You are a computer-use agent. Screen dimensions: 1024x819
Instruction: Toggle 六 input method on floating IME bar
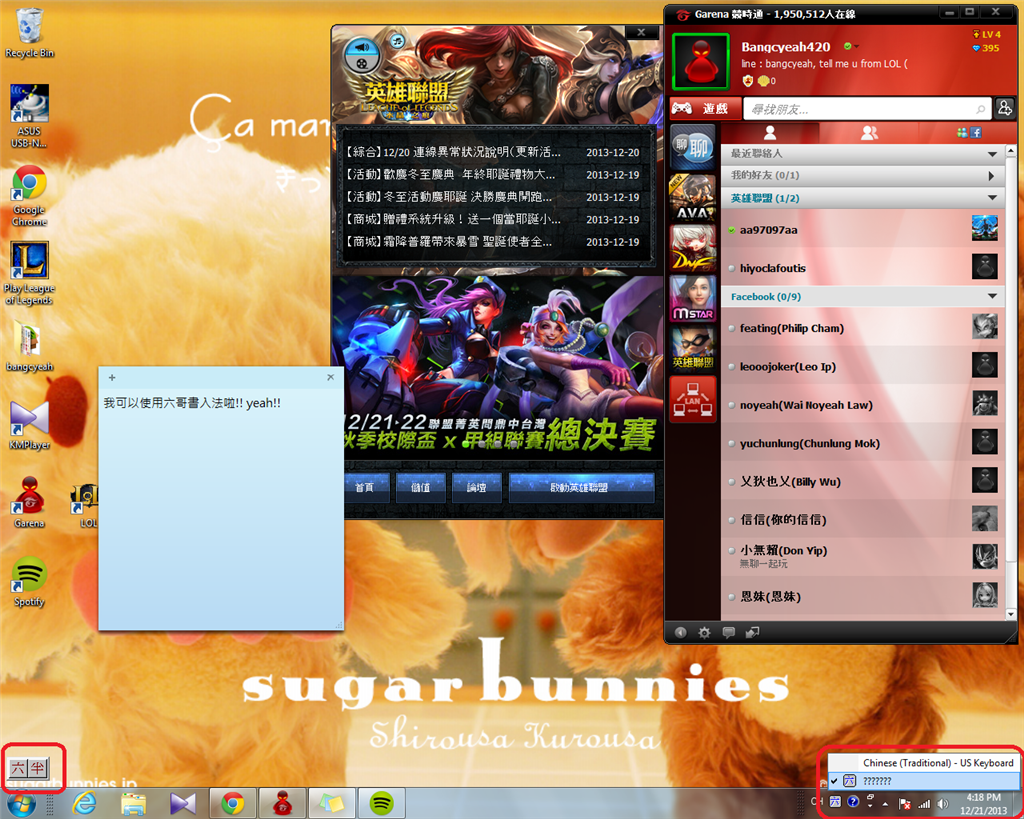point(18,768)
